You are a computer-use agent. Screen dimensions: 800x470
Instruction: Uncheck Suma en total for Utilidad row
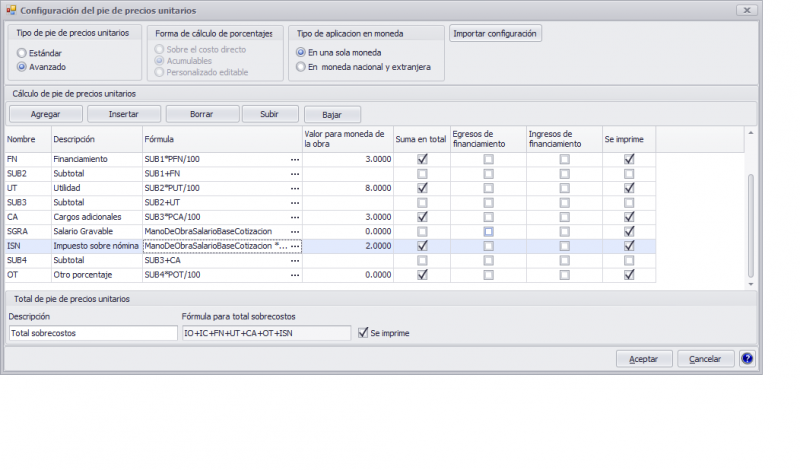tap(421, 188)
